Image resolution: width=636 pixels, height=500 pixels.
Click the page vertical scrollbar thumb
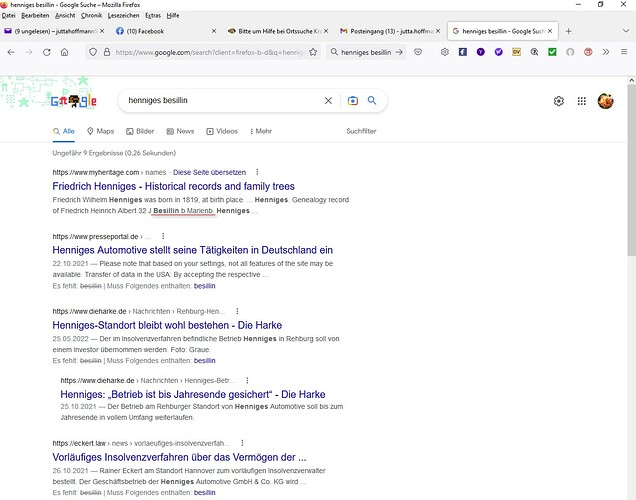click(x=632, y=170)
